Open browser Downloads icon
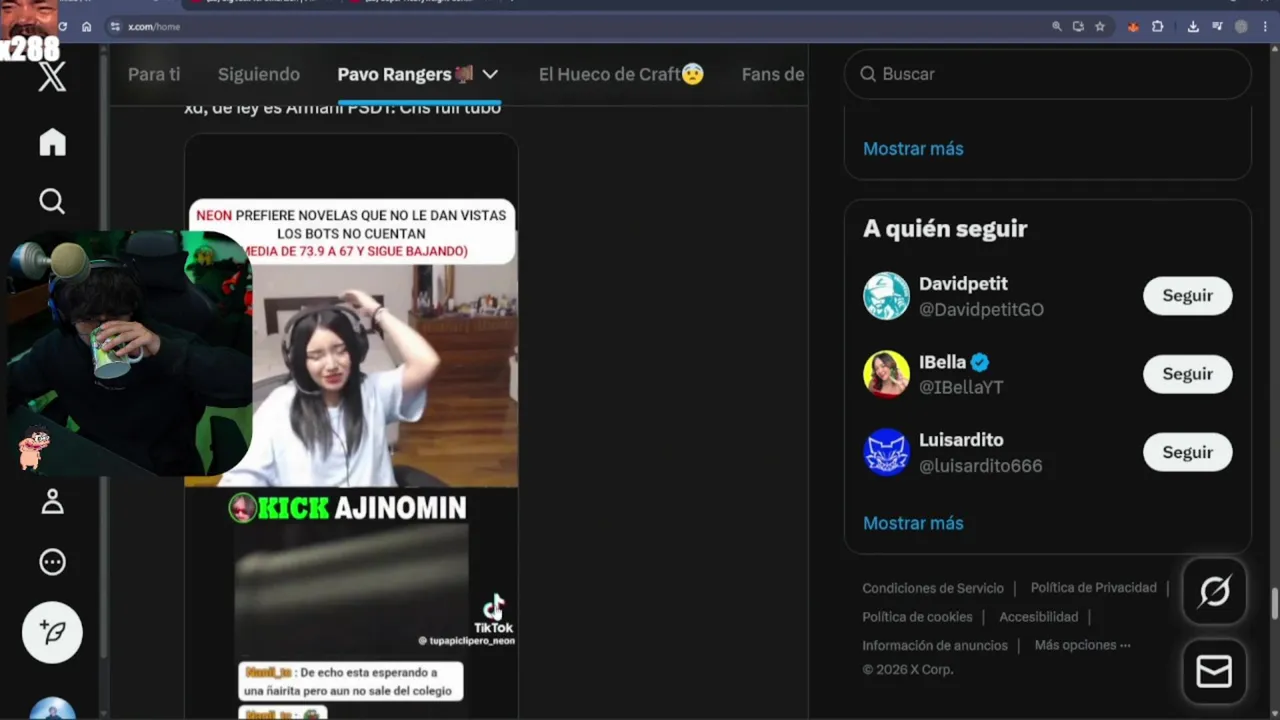The image size is (1280, 720). tap(1193, 27)
